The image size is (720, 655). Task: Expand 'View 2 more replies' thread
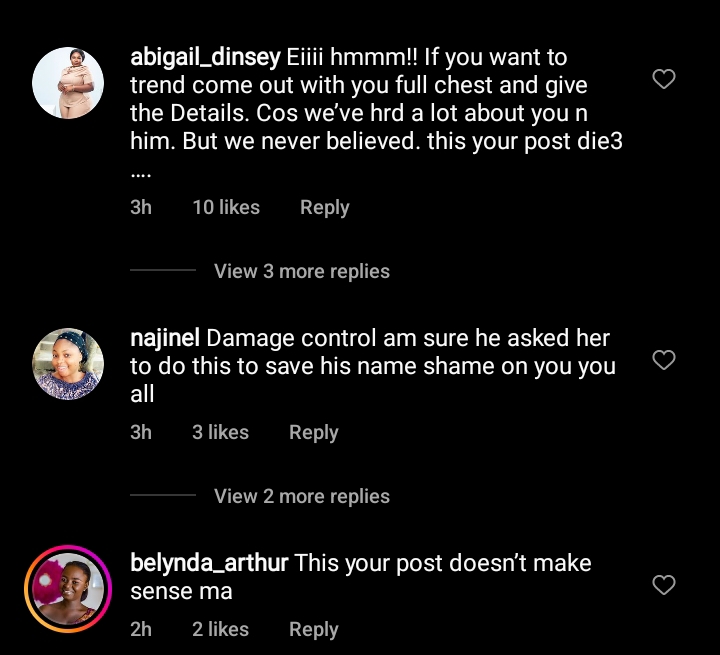[x=301, y=496]
